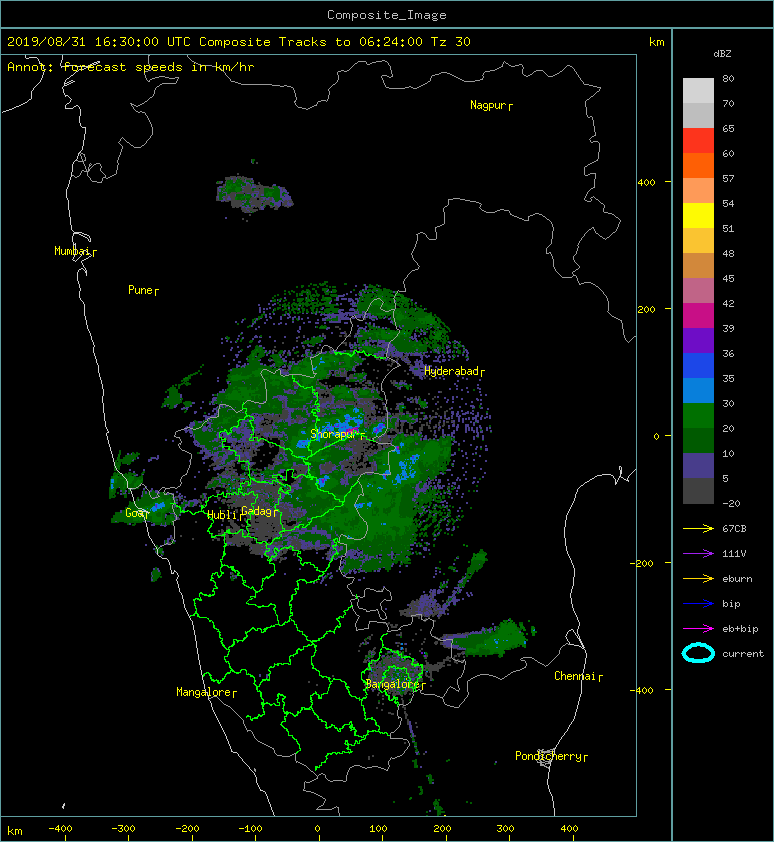Click the Hubli city label

point(222,515)
